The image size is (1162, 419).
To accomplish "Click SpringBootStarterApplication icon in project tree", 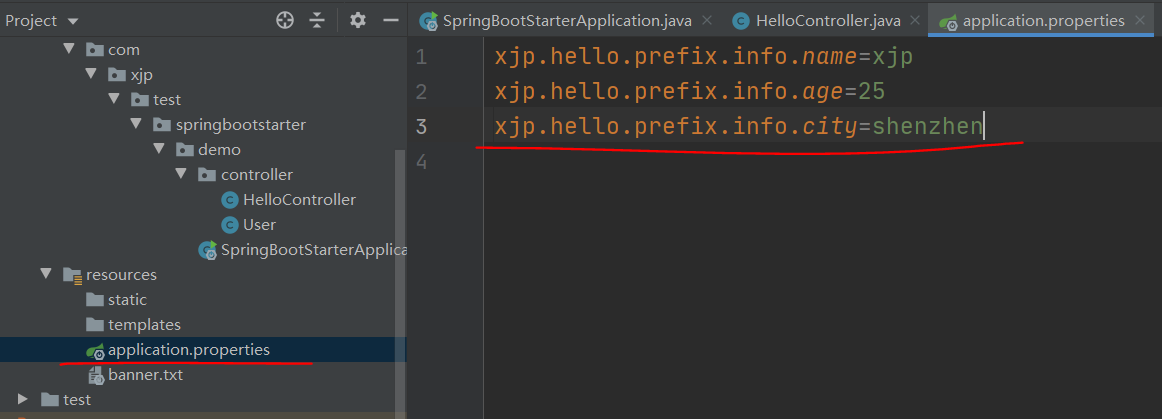I will 208,251.
